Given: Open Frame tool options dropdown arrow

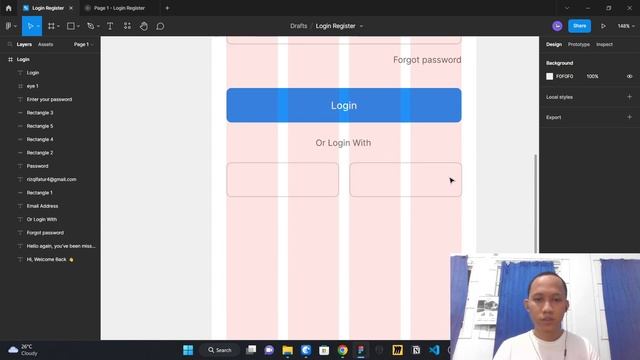Looking at the screenshot, I should pyautogui.click(x=58, y=27).
